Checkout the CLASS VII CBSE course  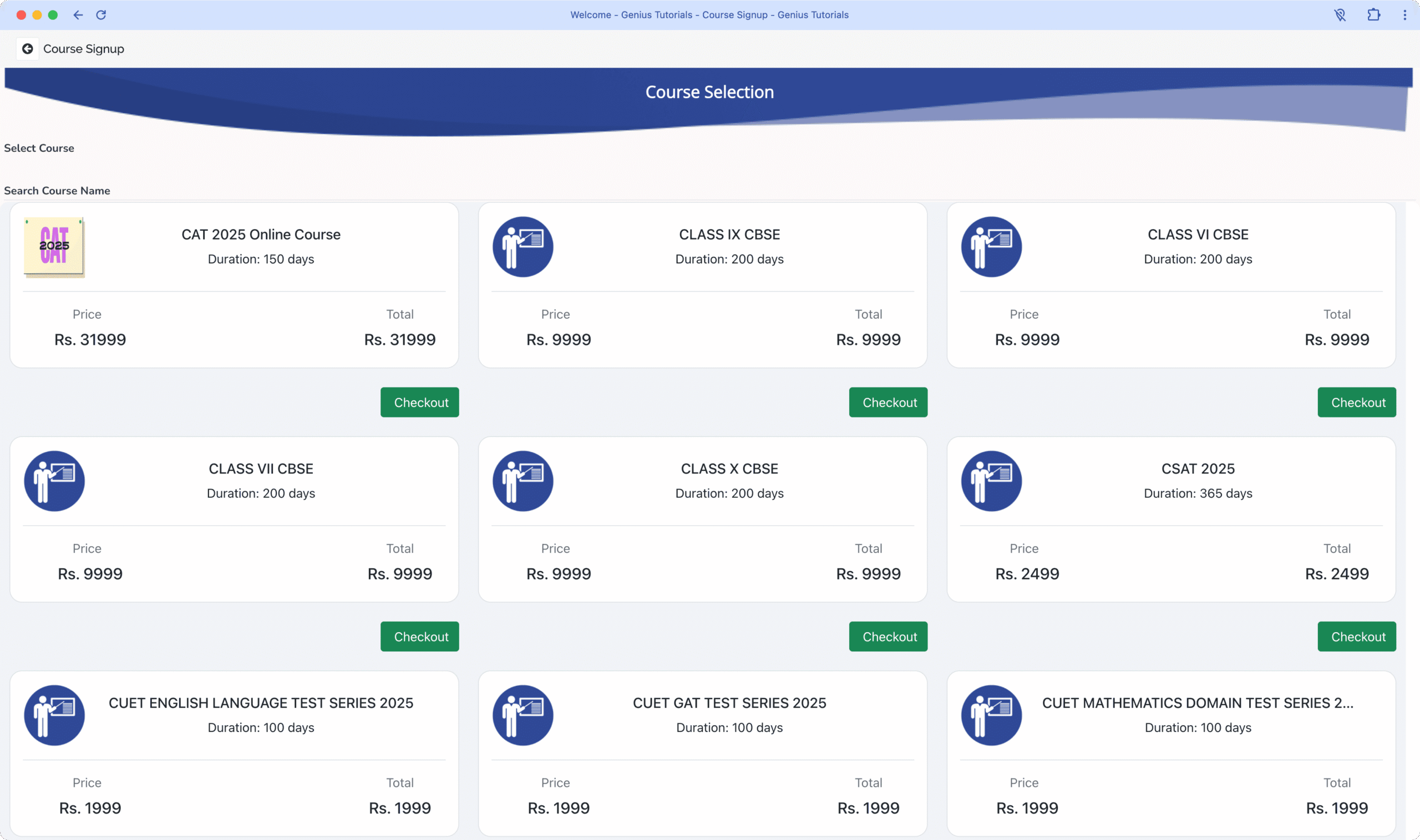[x=419, y=637]
